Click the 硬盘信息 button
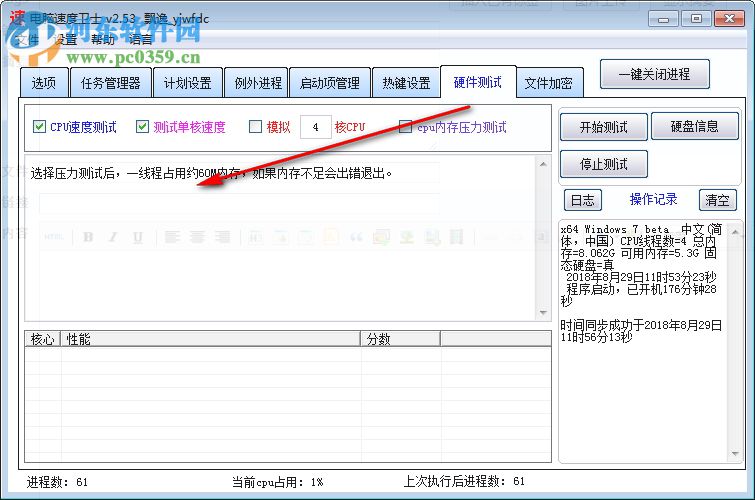755x500 pixels. click(x=694, y=126)
